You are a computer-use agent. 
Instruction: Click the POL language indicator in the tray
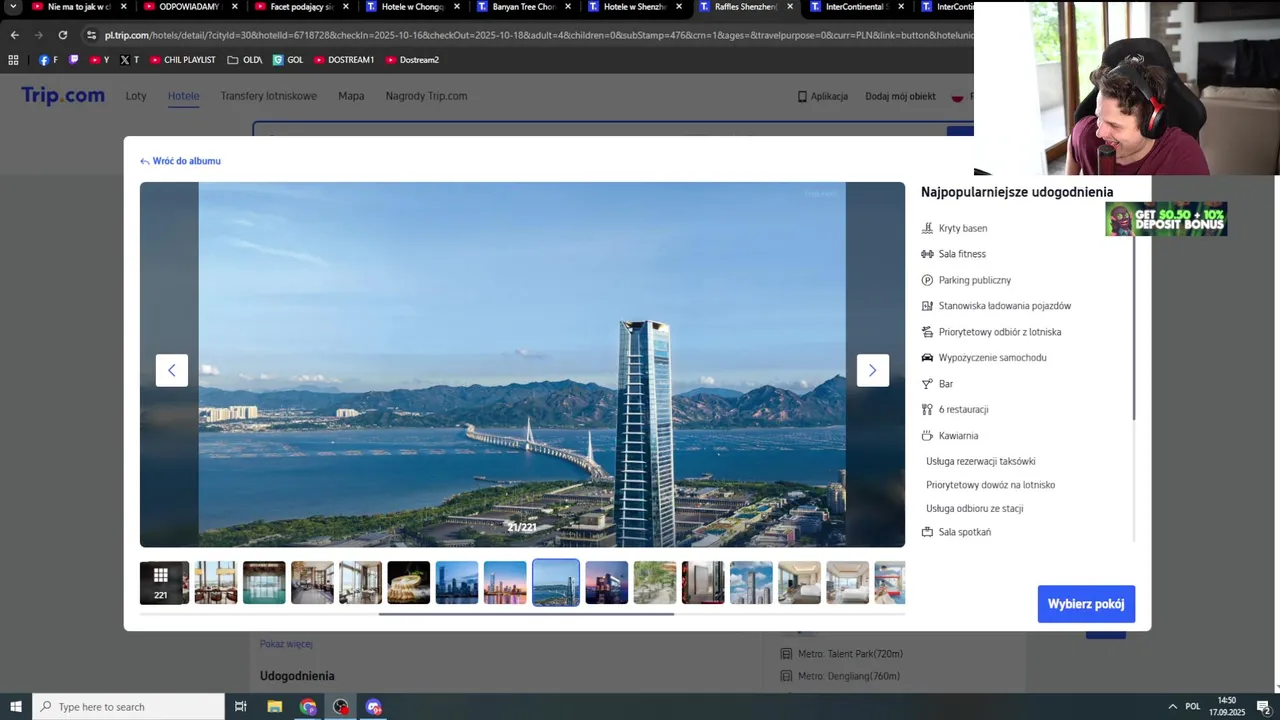1192,707
